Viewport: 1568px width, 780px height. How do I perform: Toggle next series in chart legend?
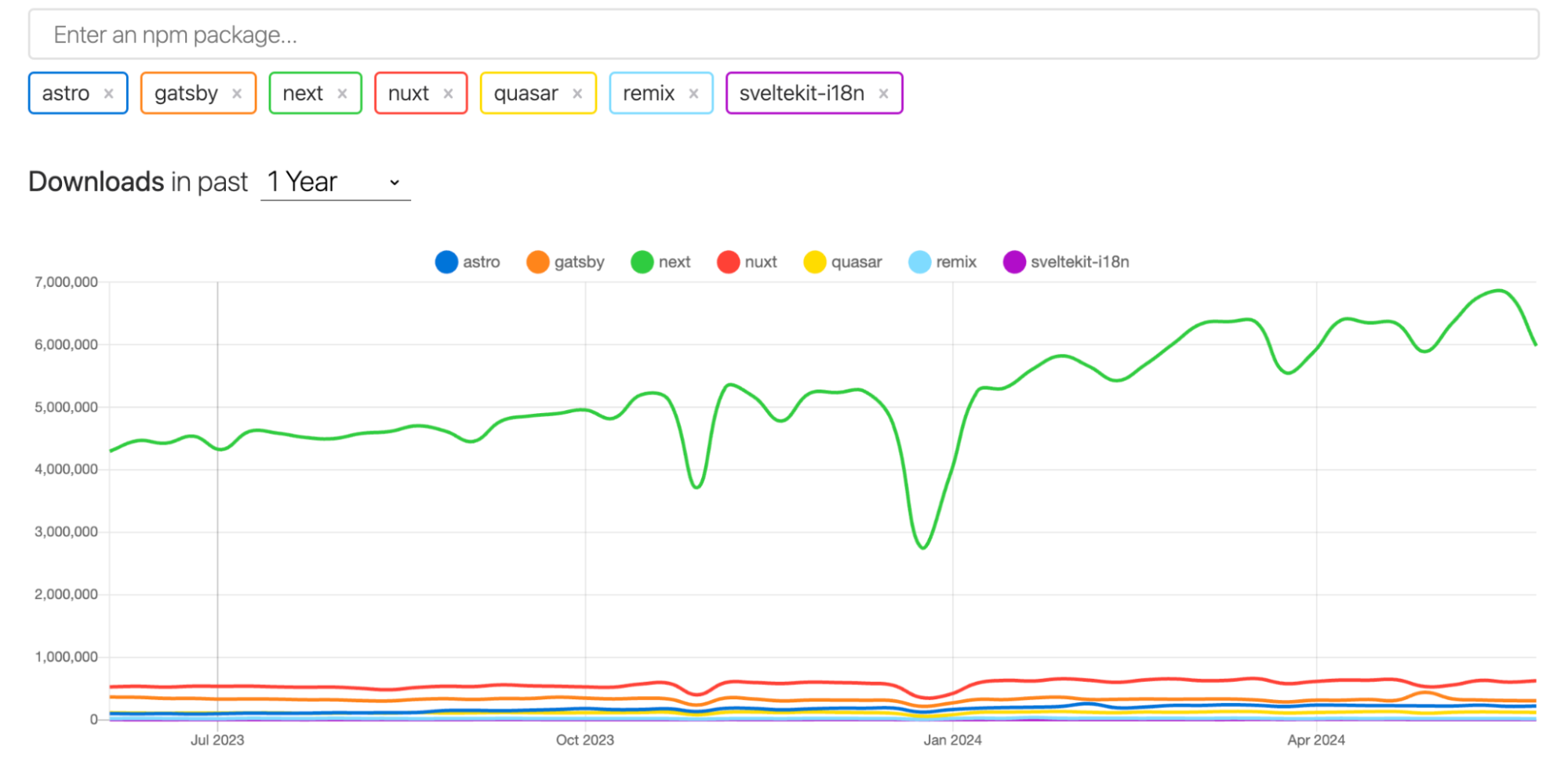coord(660,262)
